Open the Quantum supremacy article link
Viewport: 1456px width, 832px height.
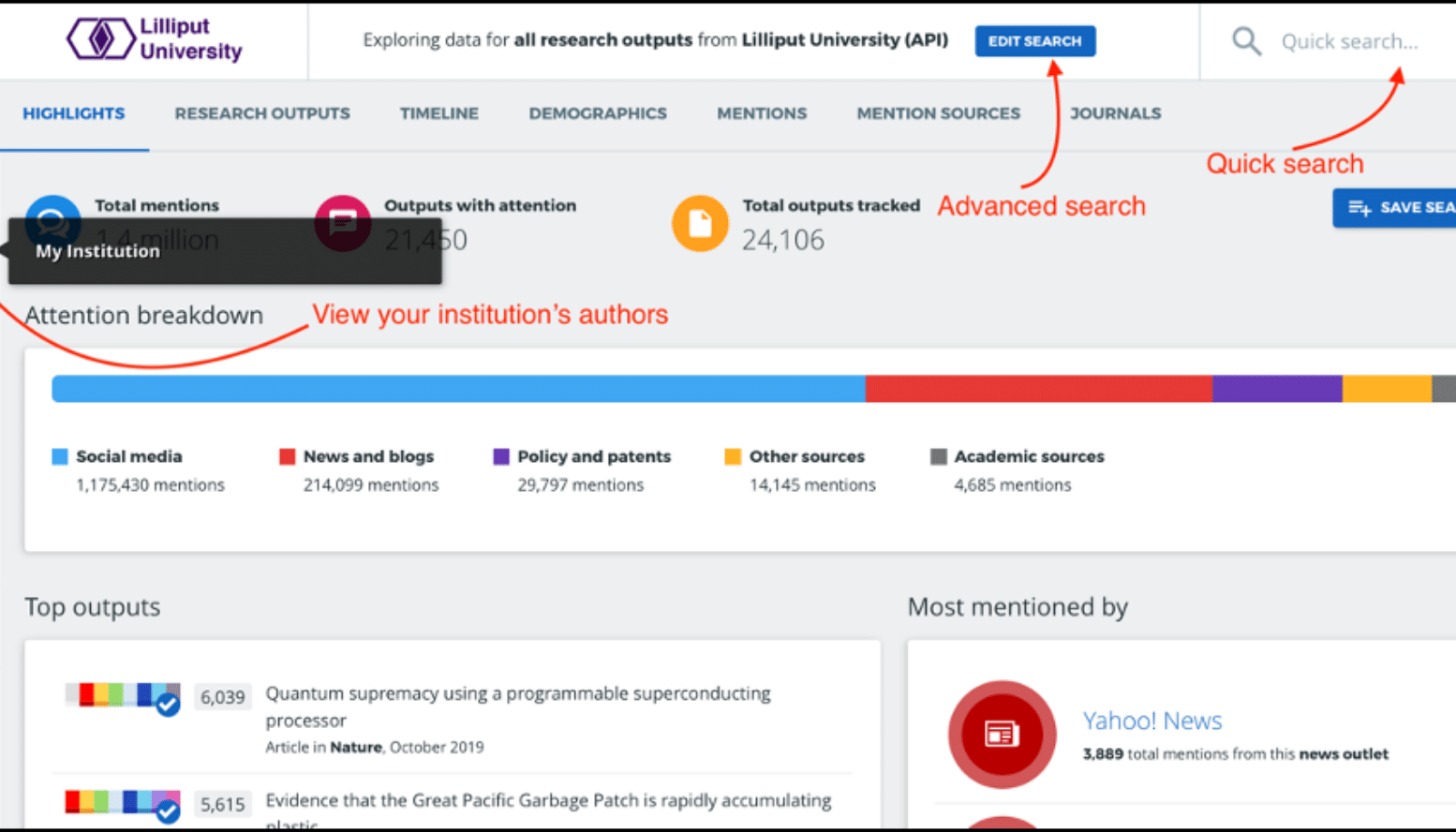[518, 706]
